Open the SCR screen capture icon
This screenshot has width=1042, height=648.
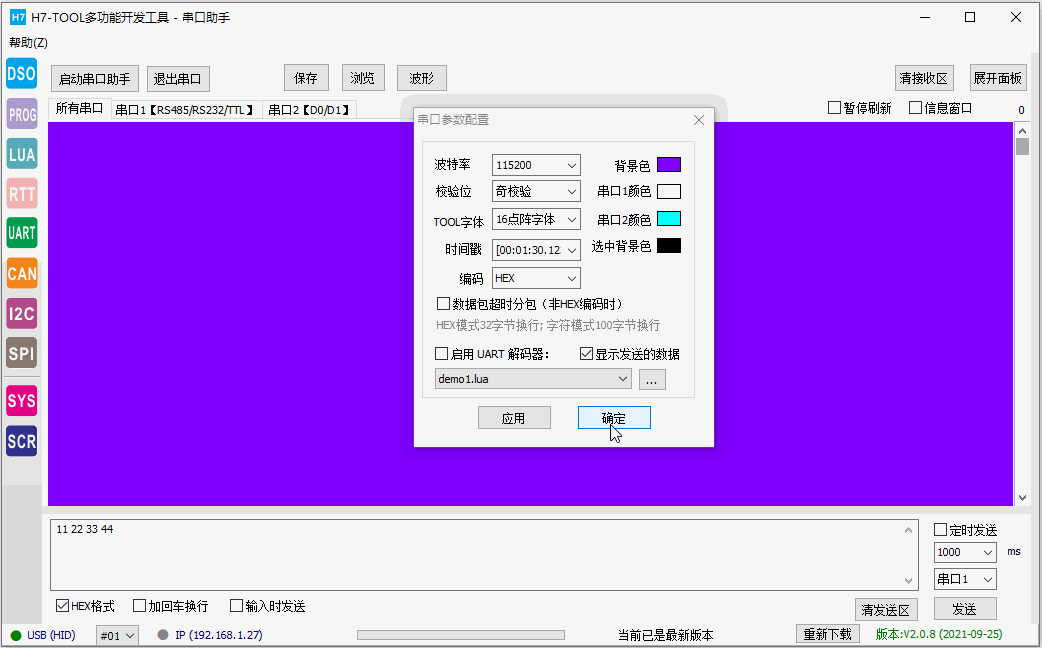[22, 441]
